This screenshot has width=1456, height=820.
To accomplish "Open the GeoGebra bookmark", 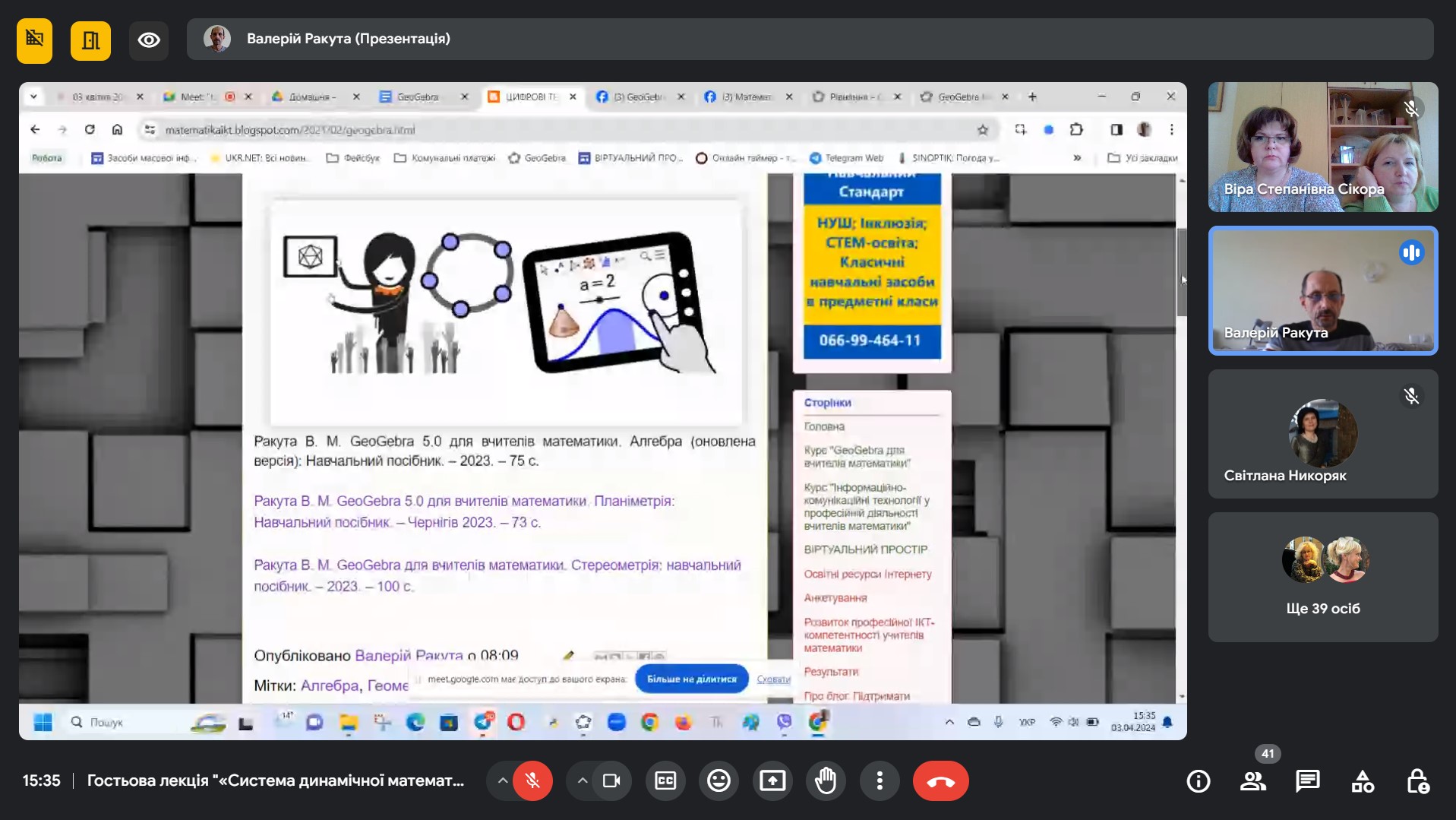I will pos(537,158).
